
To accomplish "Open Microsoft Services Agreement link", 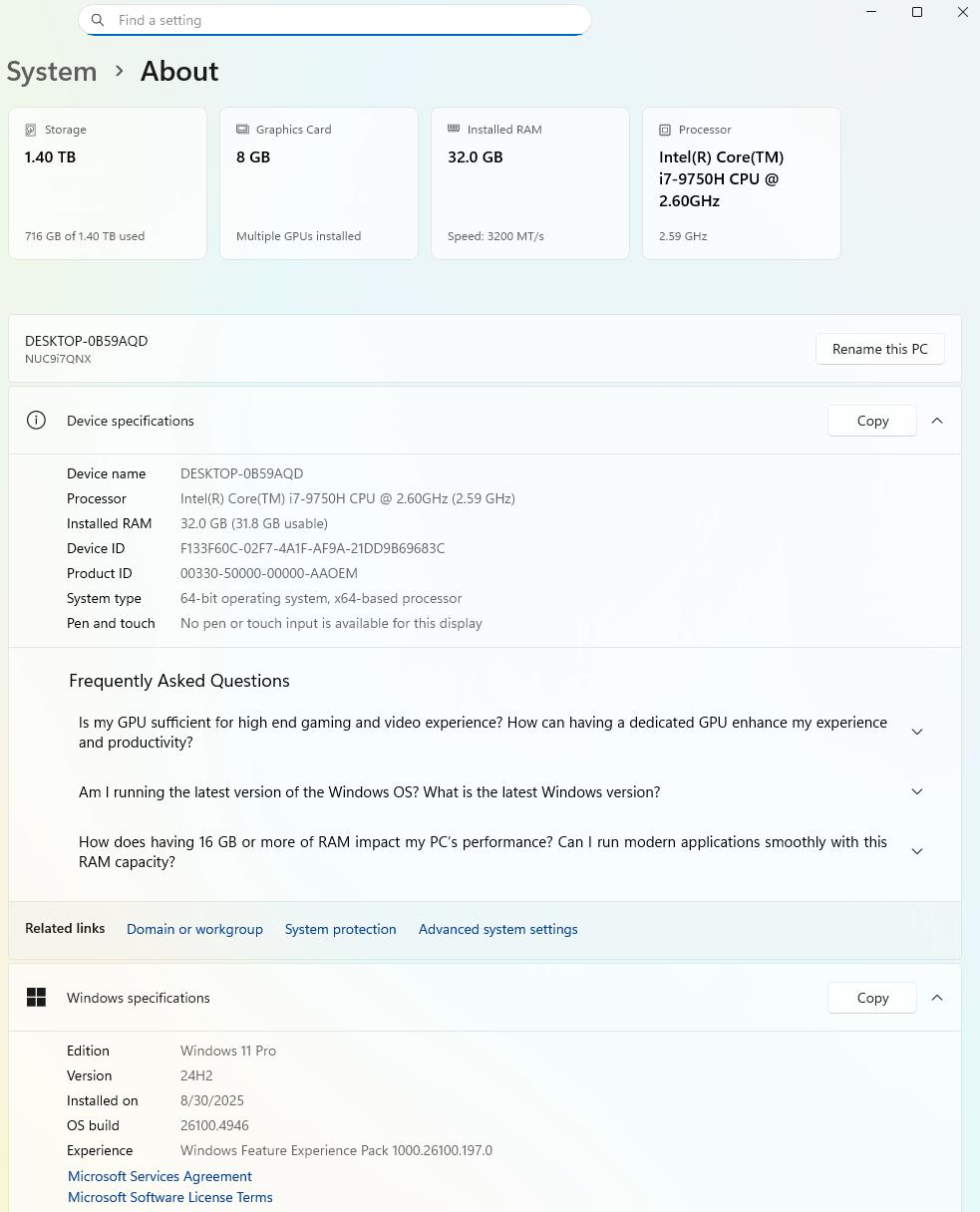I will [x=160, y=1176].
